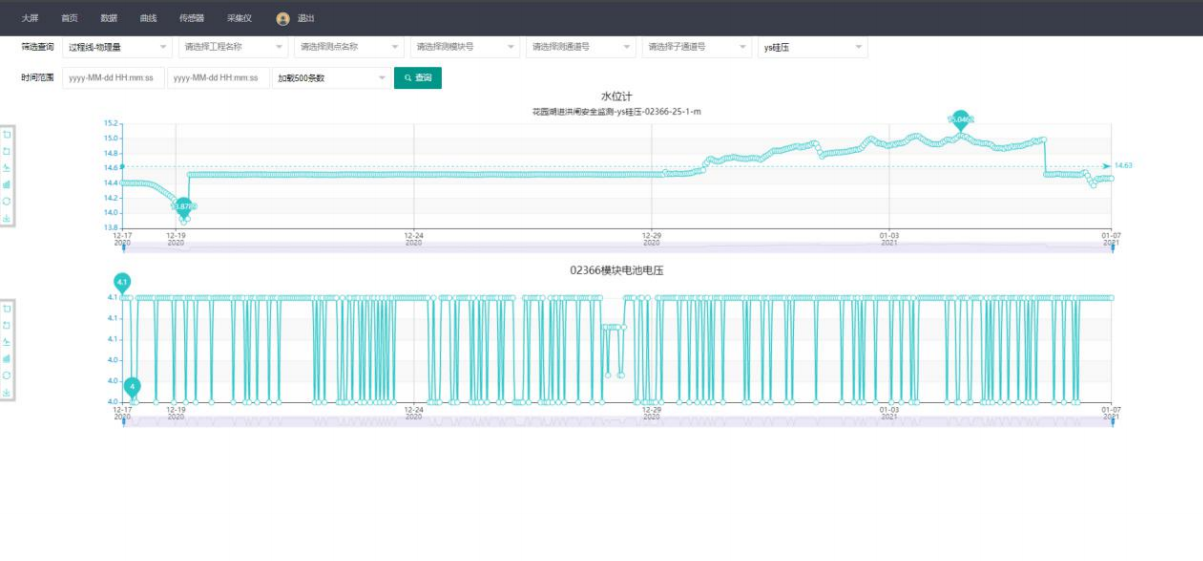This screenshot has height=561, width=1203.
Task: Expand the ys硅压 dropdown
Action: [x=813, y=47]
